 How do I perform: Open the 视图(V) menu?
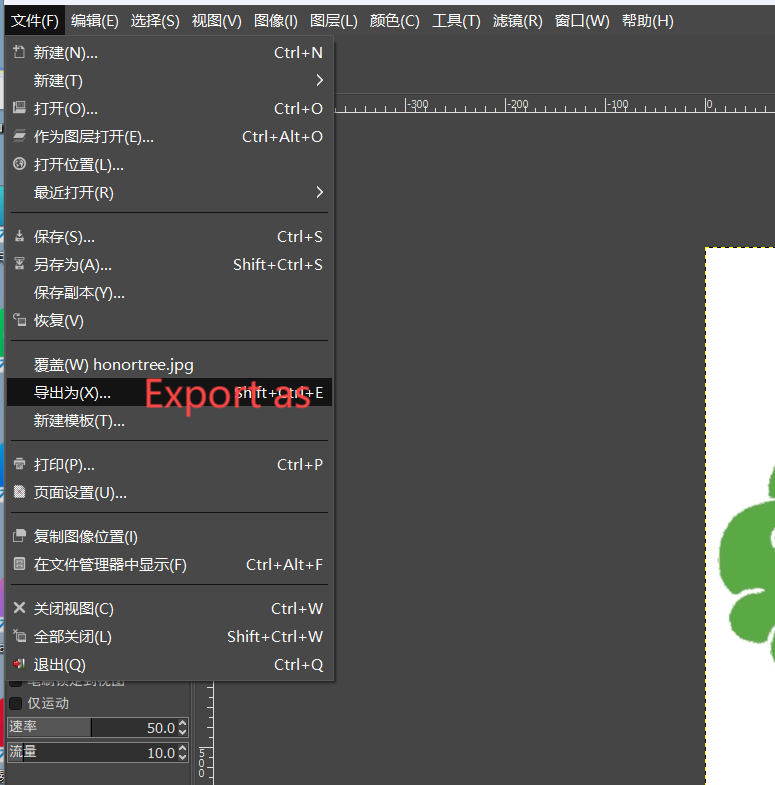click(x=216, y=21)
